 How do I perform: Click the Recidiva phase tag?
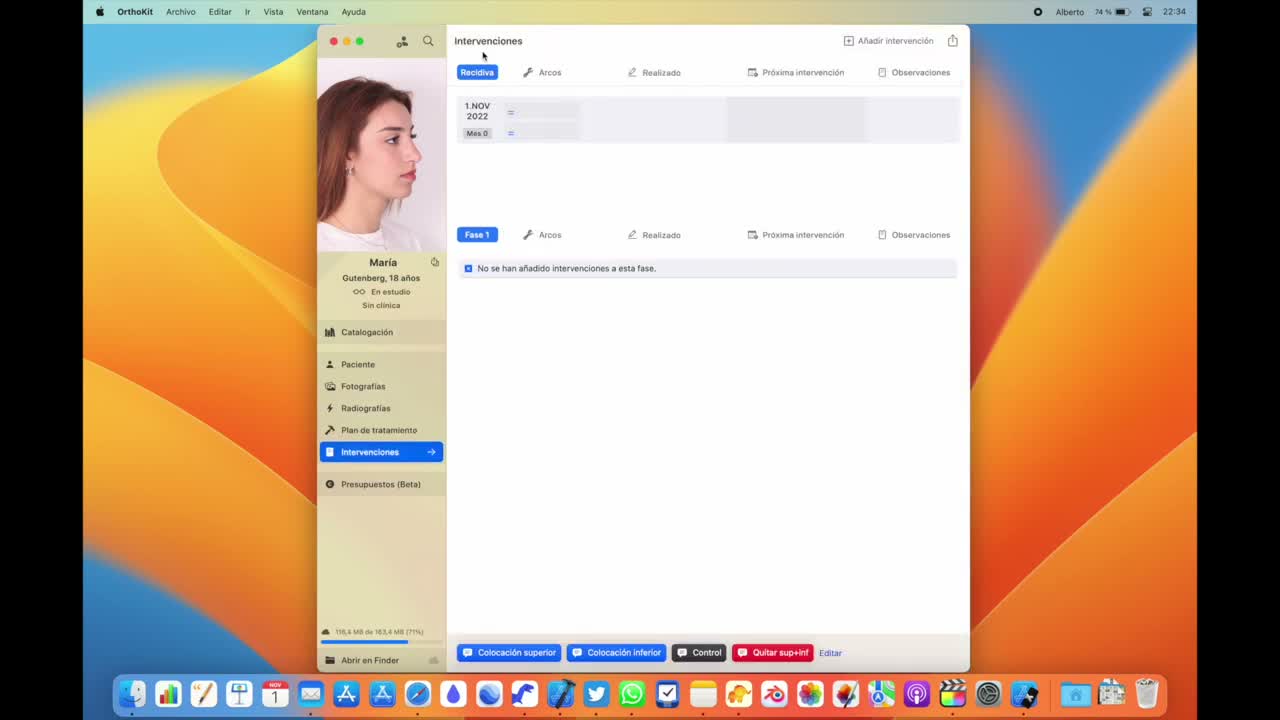(477, 72)
